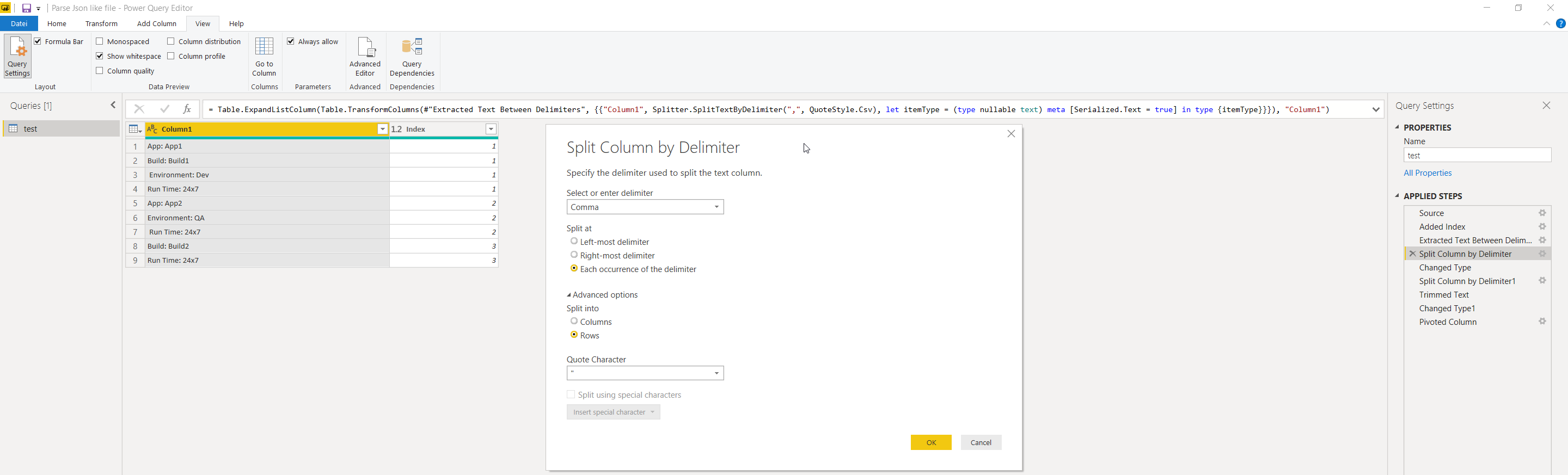Select Left-most delimiter radio option
Viewport: 1568px width, 475px height.
[574, 242]
